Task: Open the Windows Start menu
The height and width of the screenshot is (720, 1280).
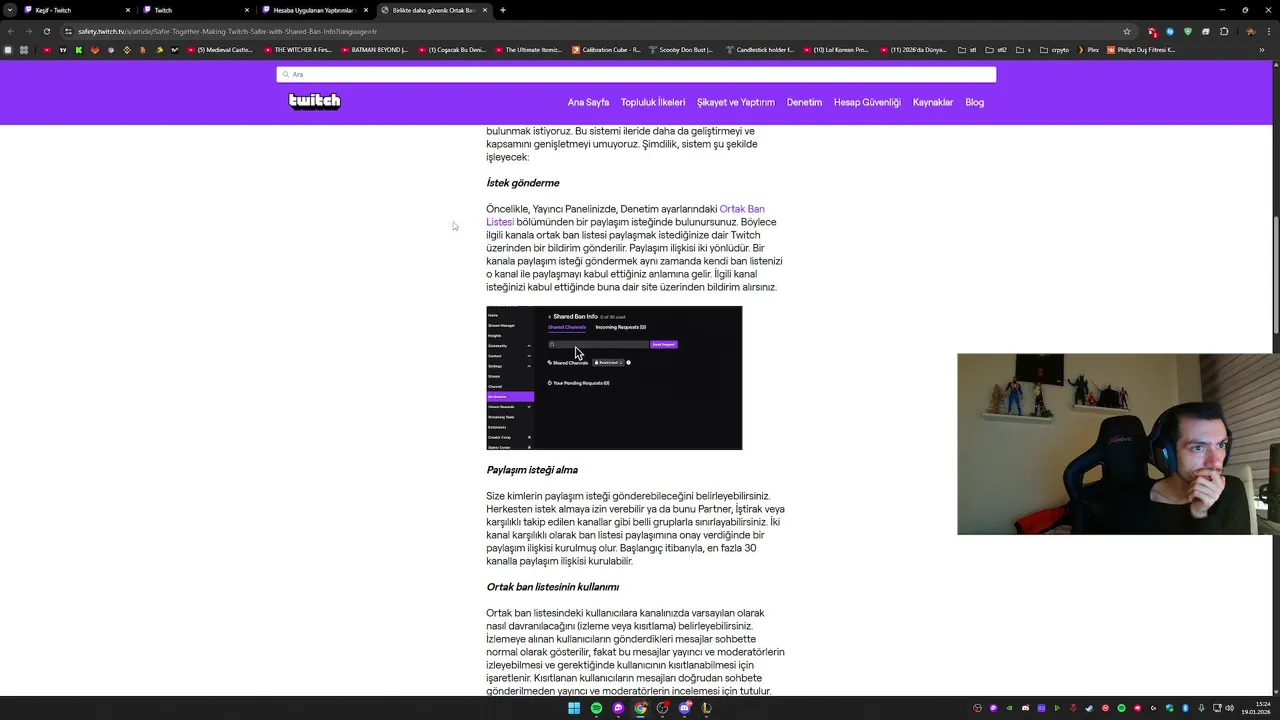Action: pyautogui.click(x=574, y=708)
